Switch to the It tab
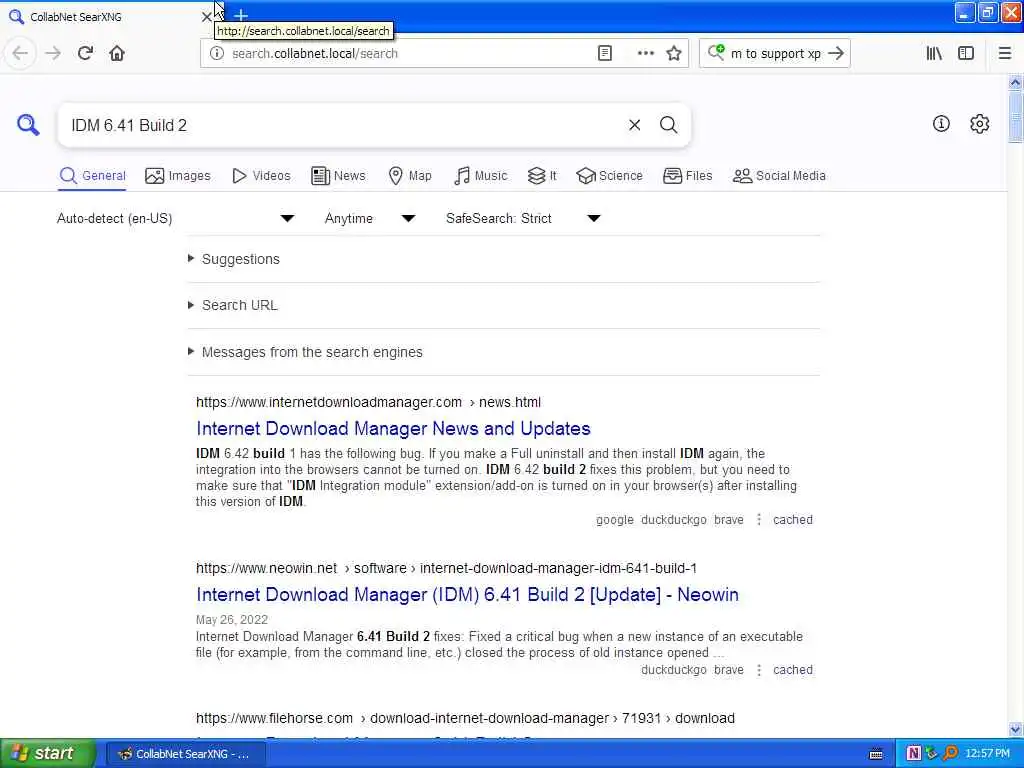 (x=542, y=176)
